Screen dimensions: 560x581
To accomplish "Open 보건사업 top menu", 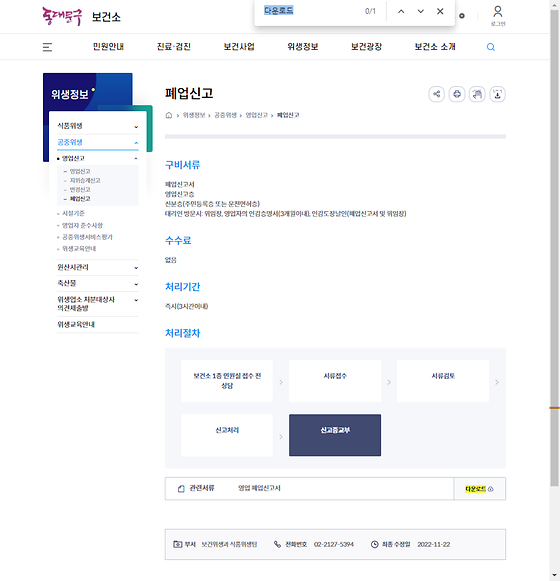I will pos(239,47).
